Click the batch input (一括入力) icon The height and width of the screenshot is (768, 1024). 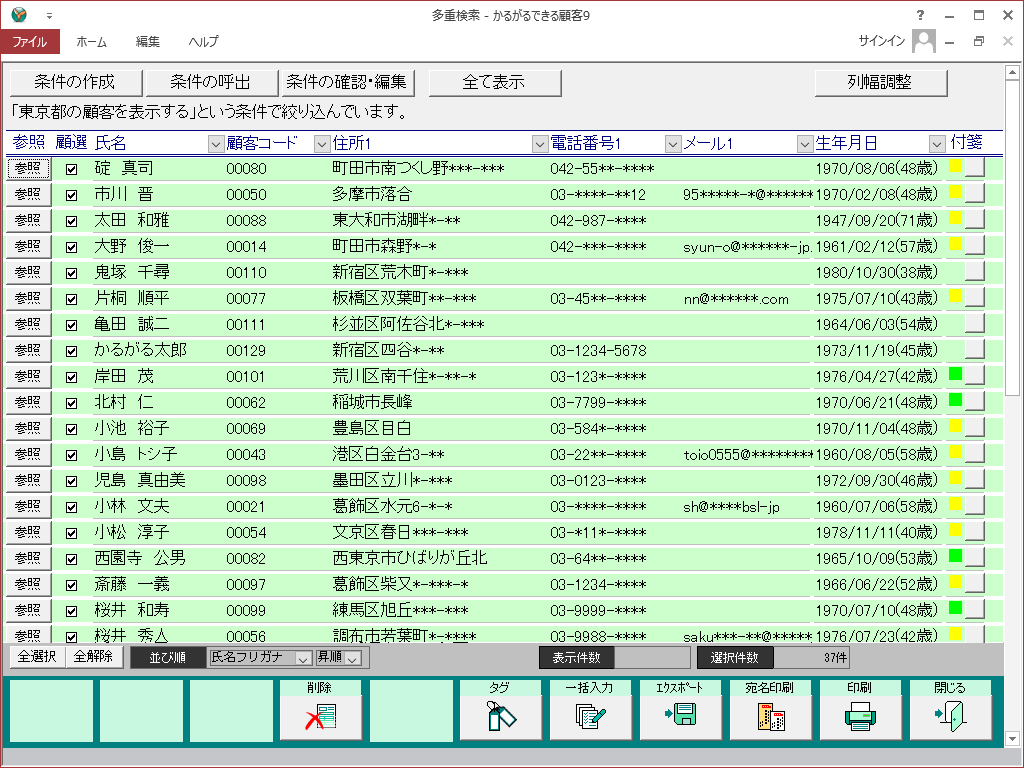click(591, 716)
